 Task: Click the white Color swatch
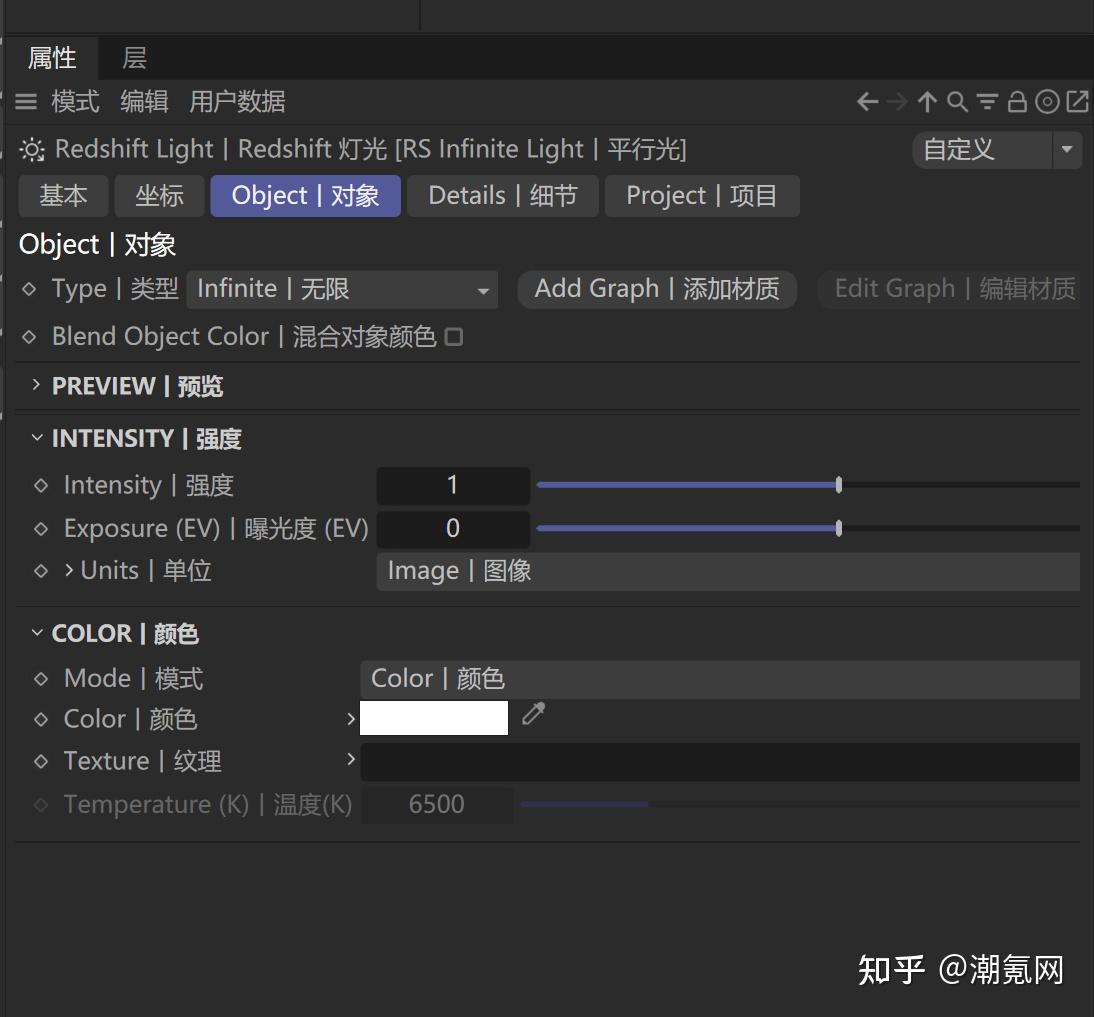(433, 717)
